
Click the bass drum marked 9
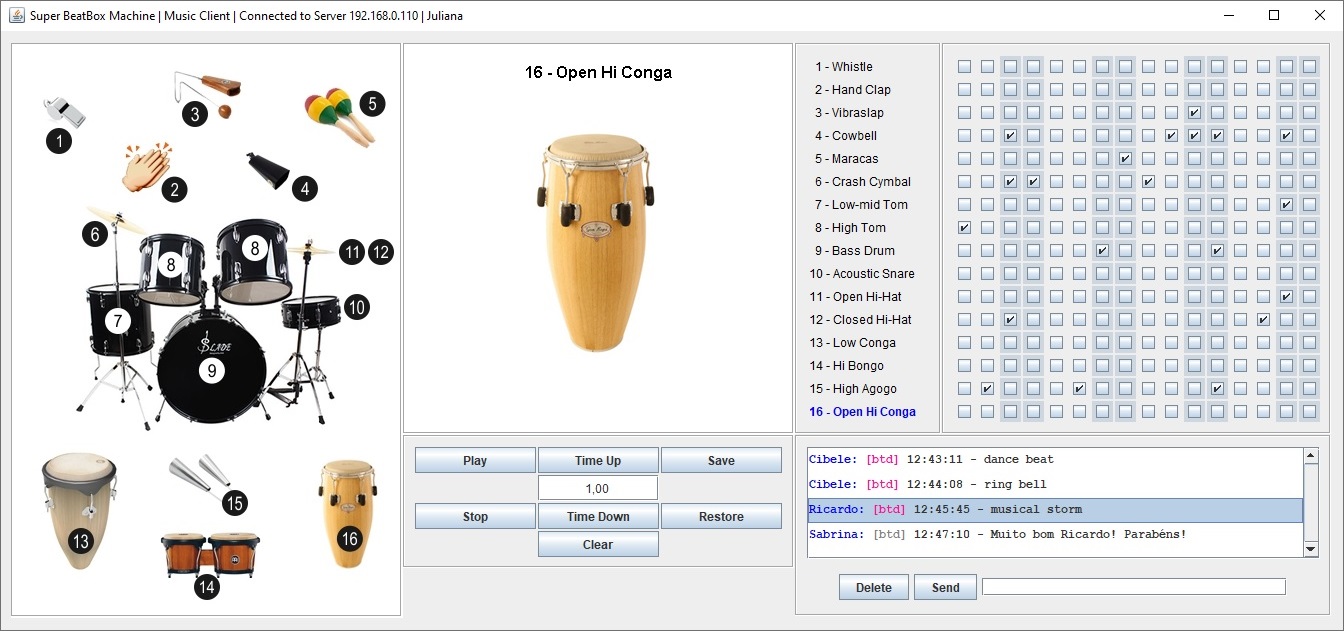click(x=211, y=367)
